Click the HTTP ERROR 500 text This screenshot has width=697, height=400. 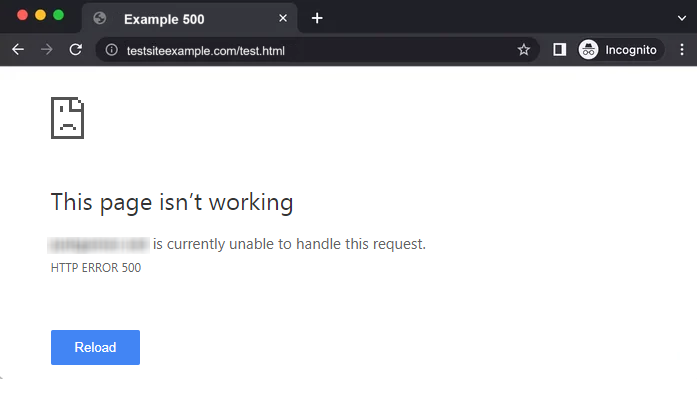96,268
